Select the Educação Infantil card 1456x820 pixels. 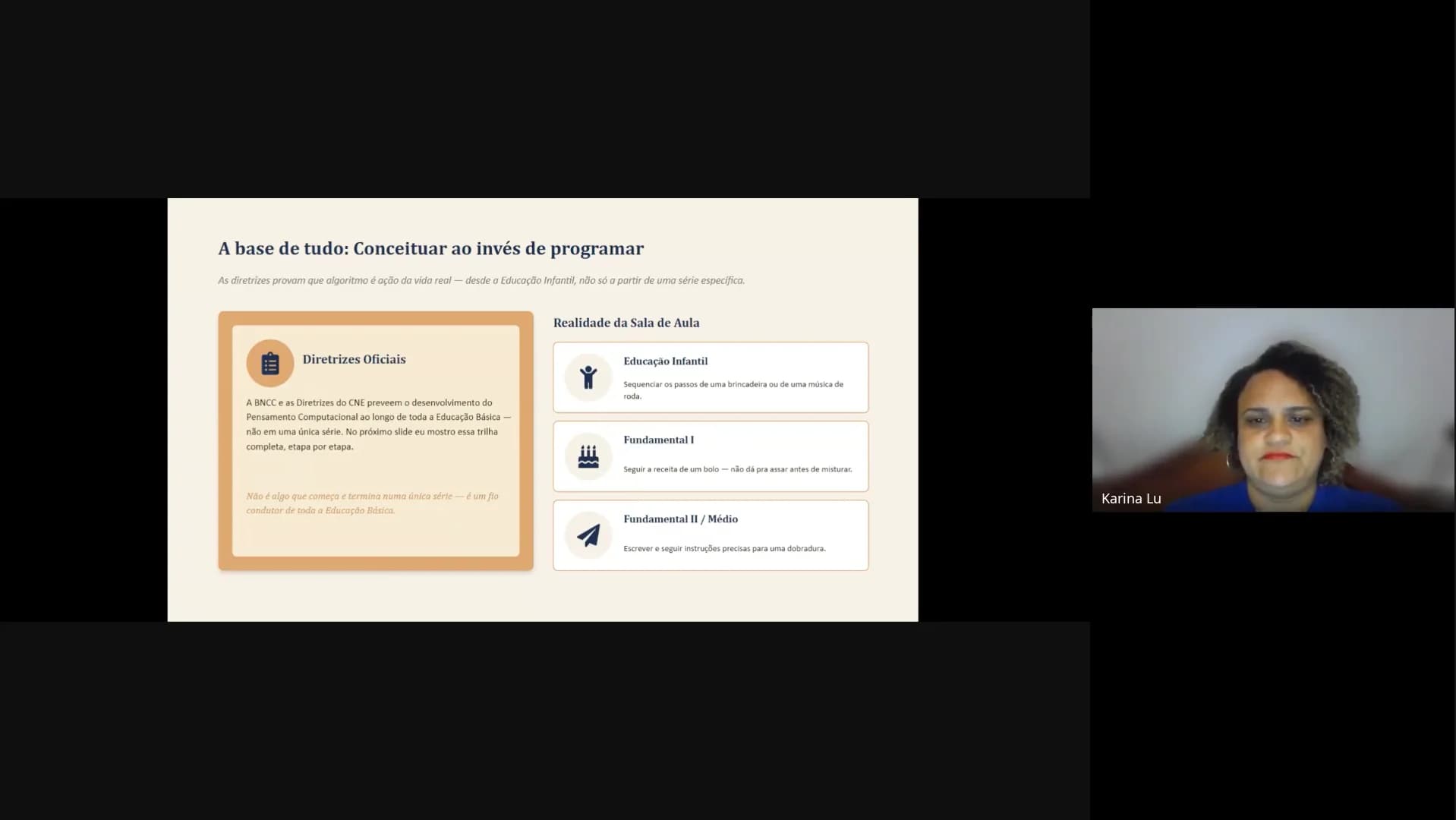tap(711, 377)
